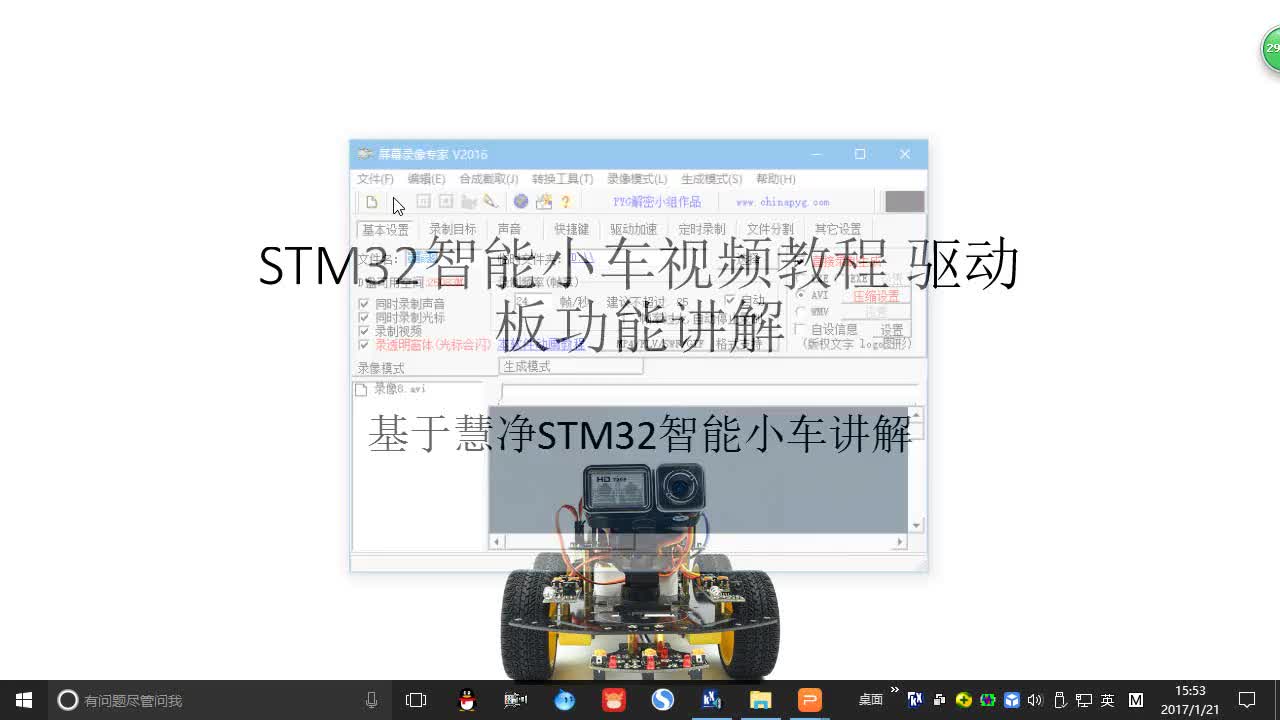Open the 生成模式(S) menu

pyautogui.click(x=711, y=179)
